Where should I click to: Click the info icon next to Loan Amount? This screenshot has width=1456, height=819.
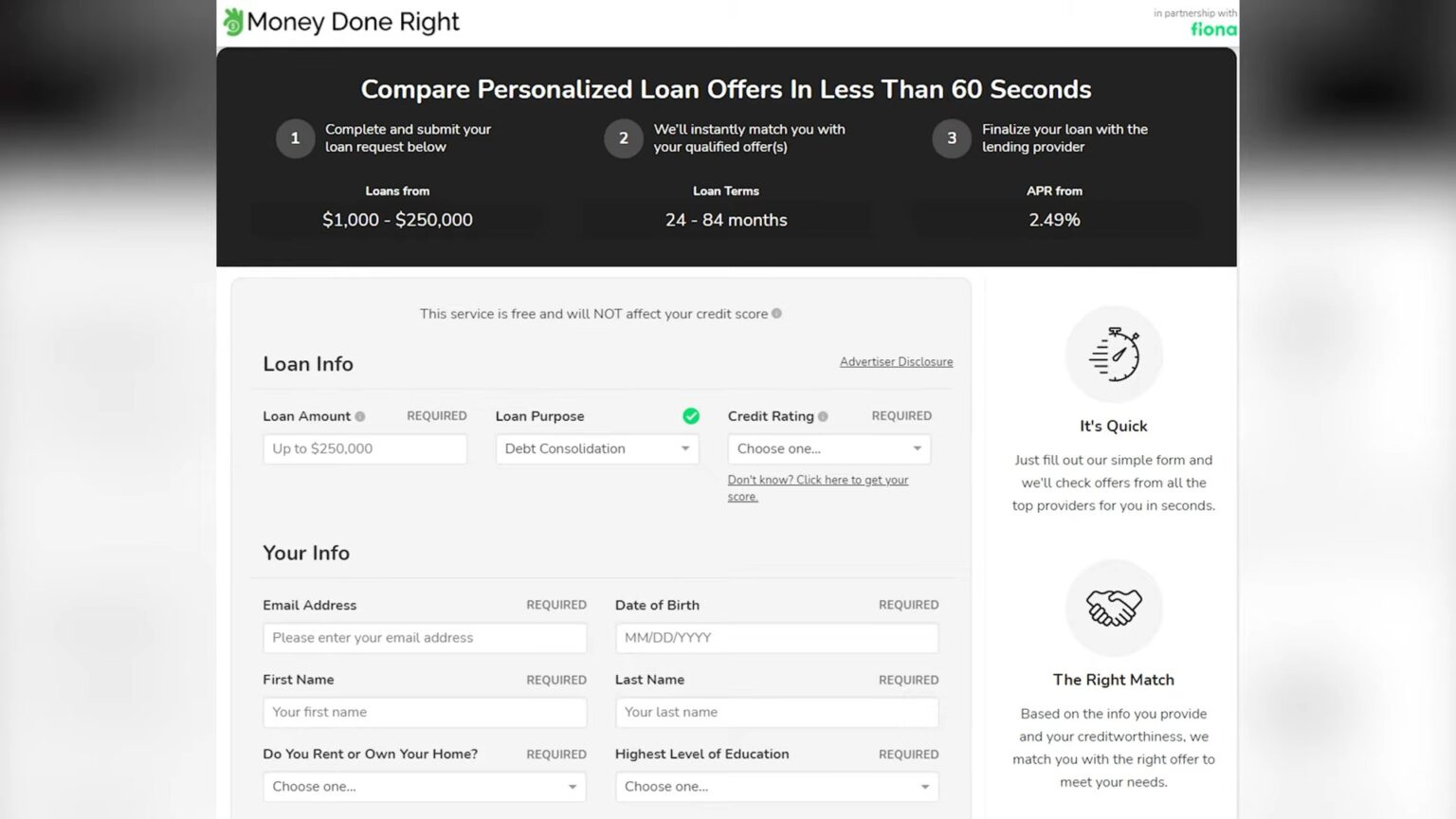click(360, 415)
